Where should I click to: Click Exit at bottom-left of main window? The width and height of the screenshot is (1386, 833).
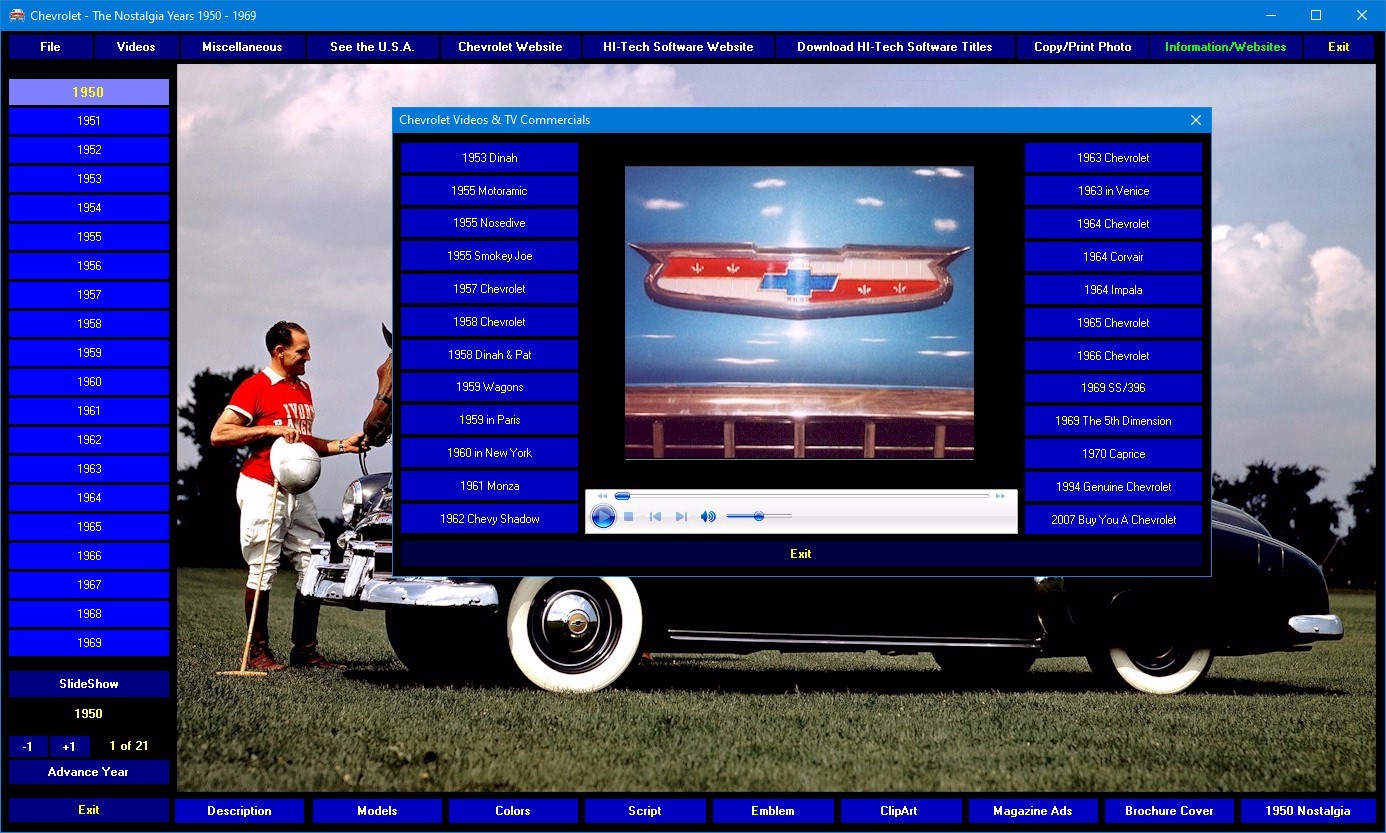(89, 810)
